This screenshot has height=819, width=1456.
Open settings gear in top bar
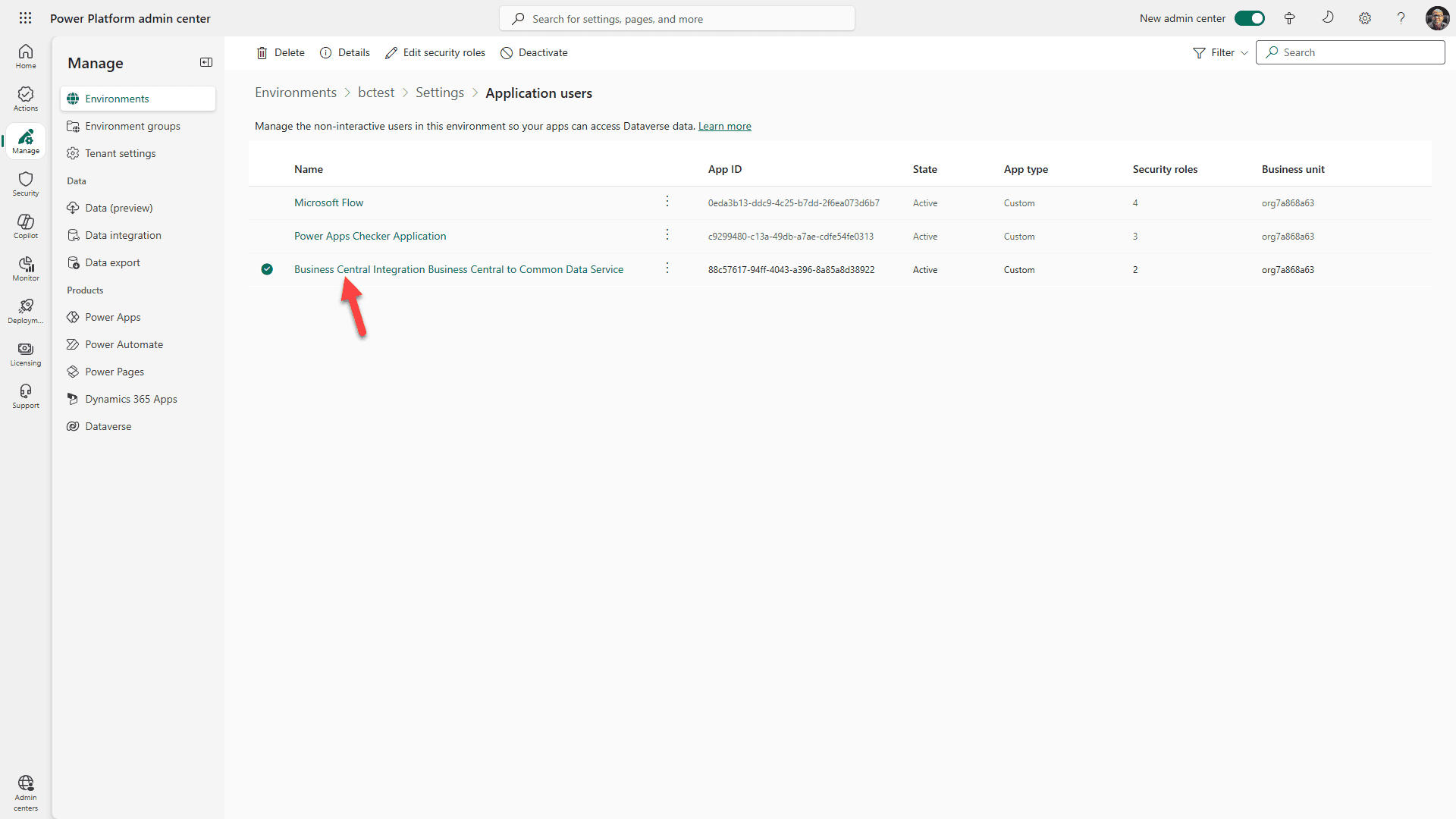(1364, 18)
